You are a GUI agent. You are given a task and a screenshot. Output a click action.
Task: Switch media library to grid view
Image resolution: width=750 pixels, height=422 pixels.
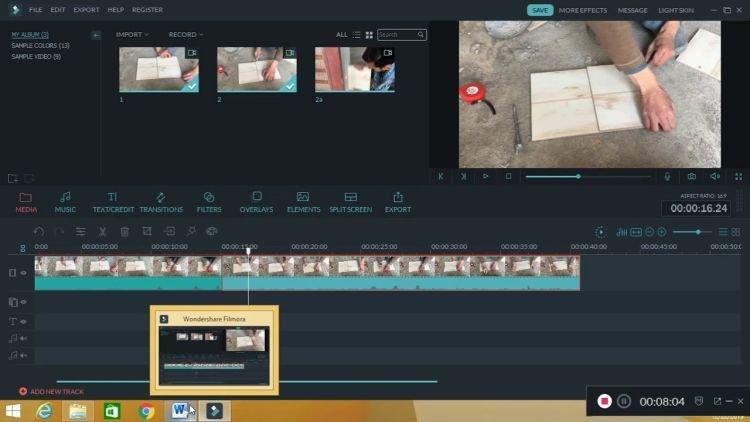(x=369, y=35)
